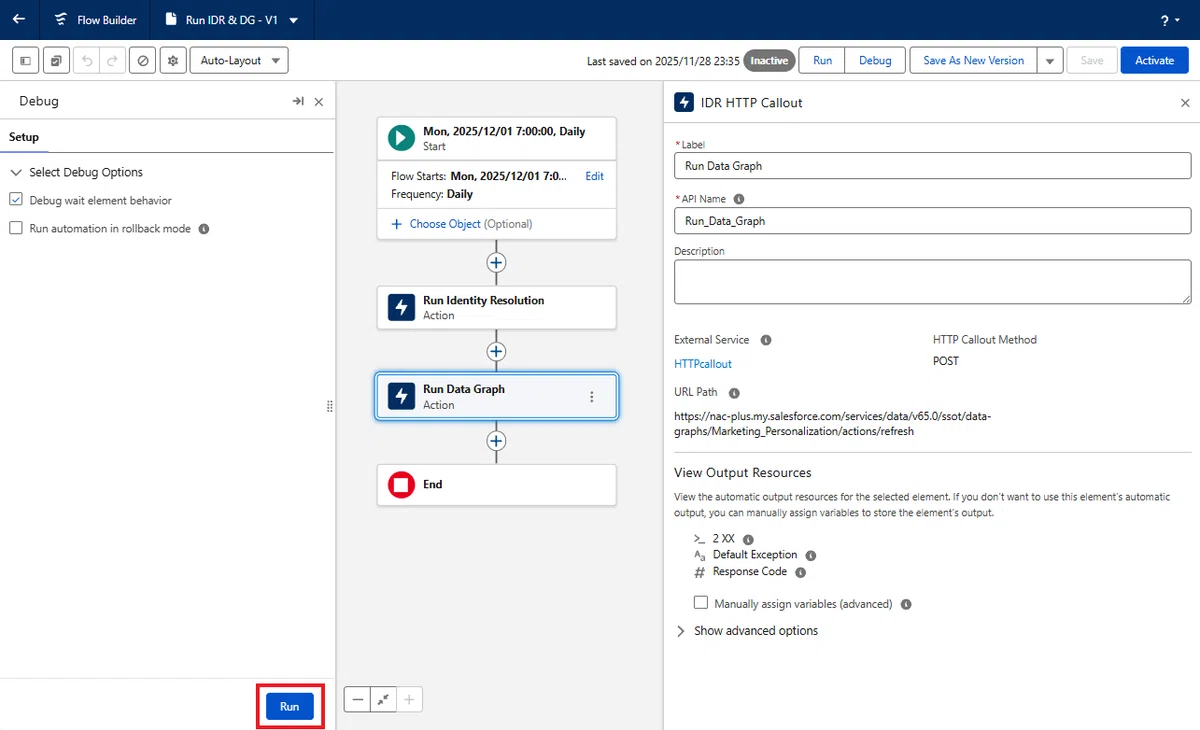Switch to the Setup tab

pyautogui.click(x=24, y=137)
